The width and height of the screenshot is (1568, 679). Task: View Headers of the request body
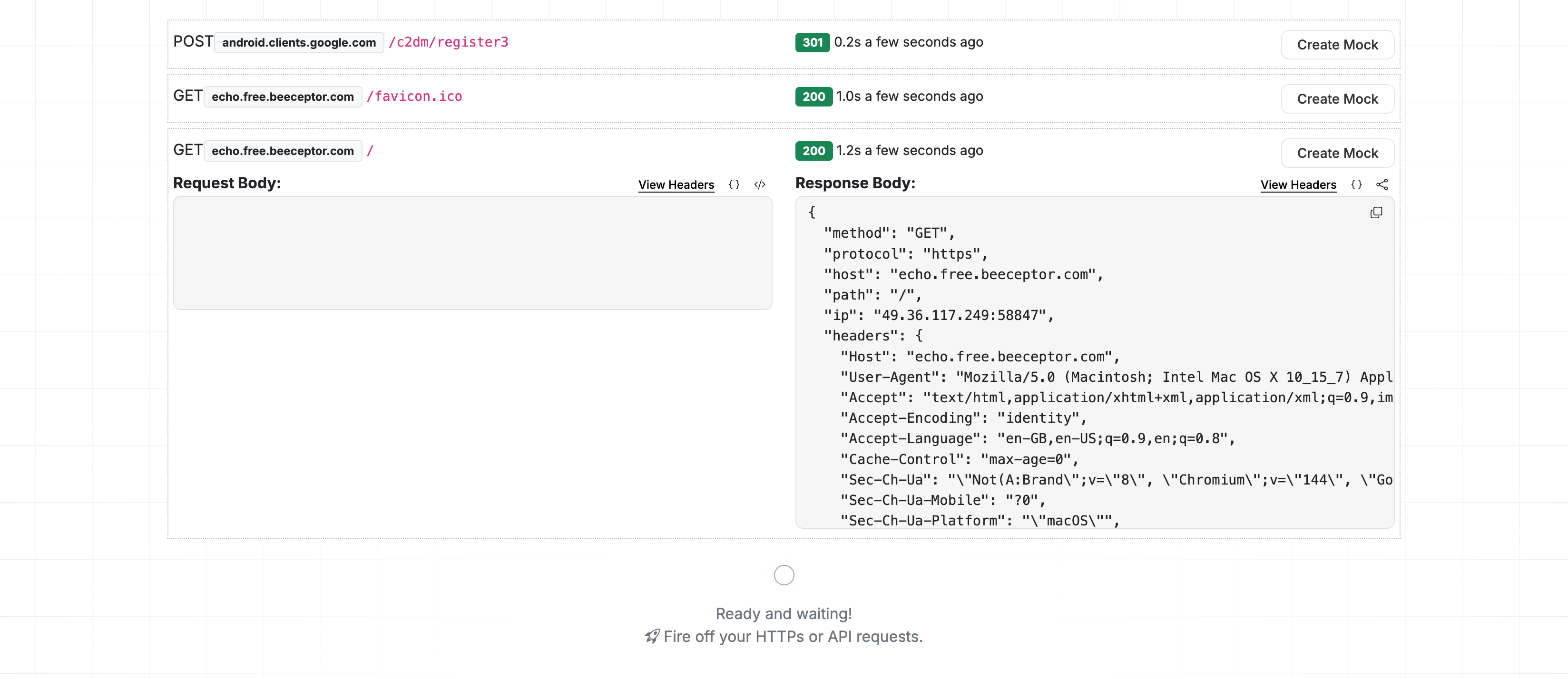(x=676, y=185)
